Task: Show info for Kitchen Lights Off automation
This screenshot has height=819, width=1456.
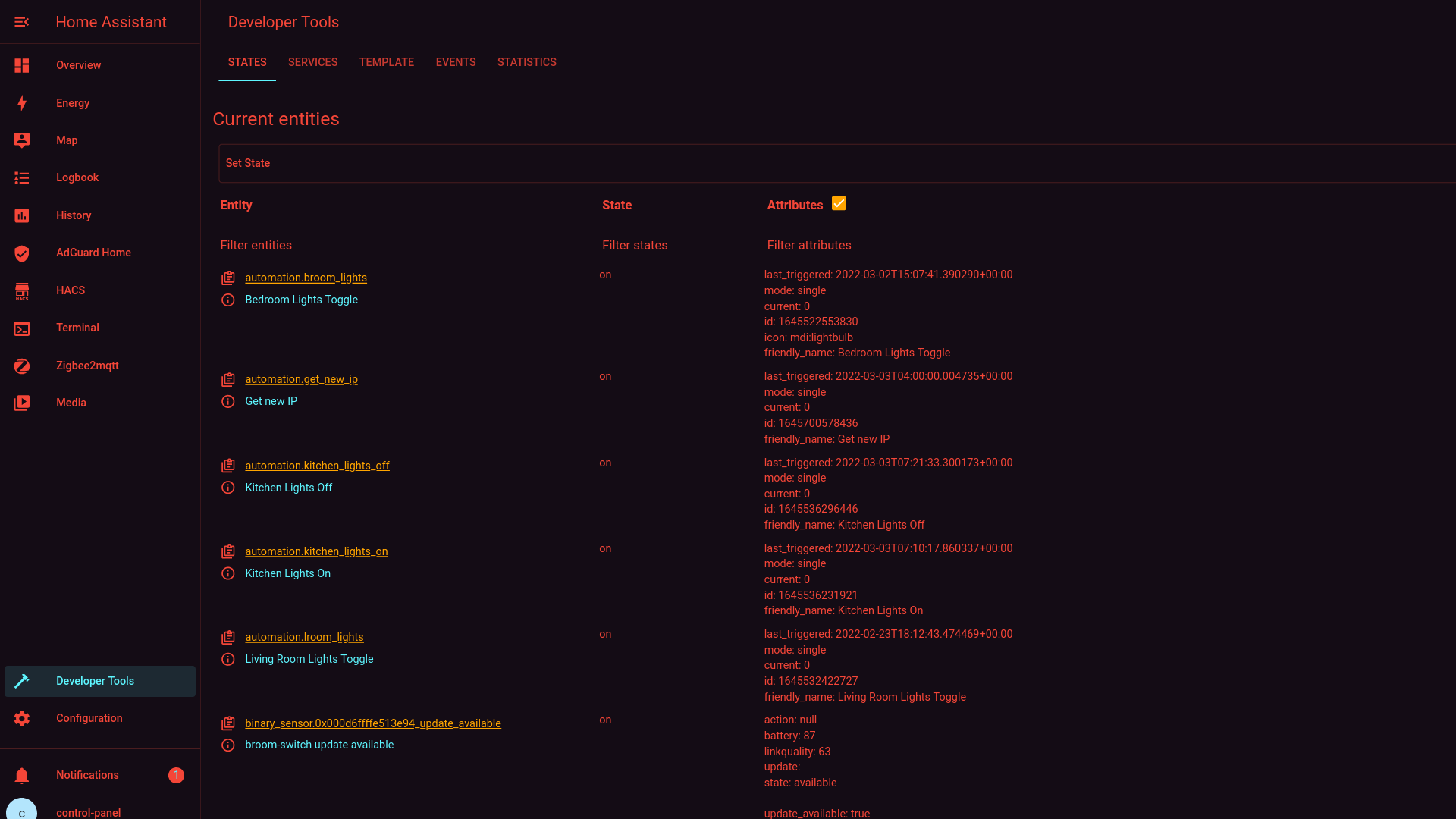Action: coord(227,488)
